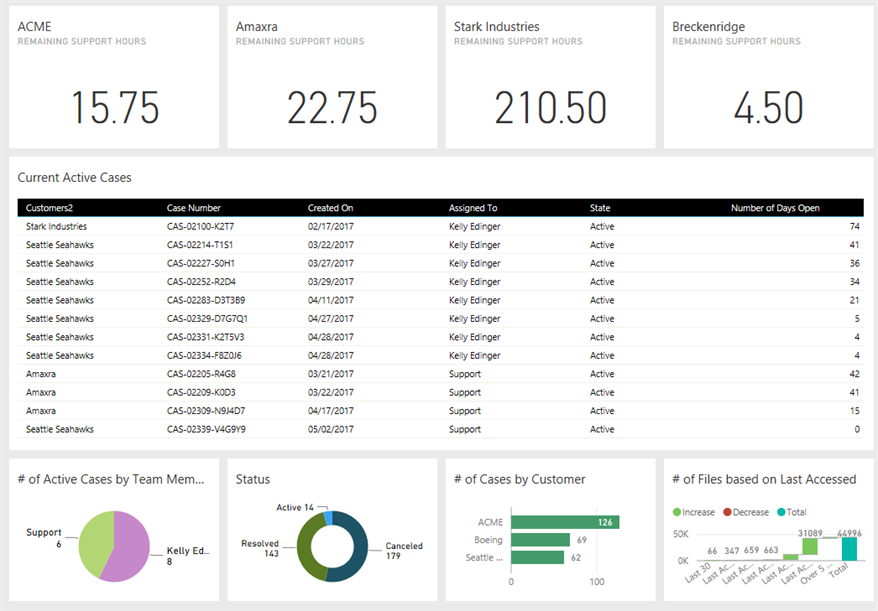878x611 pixels.
Task: Select case number CAS-02227-S0H1
Action: 200,263
